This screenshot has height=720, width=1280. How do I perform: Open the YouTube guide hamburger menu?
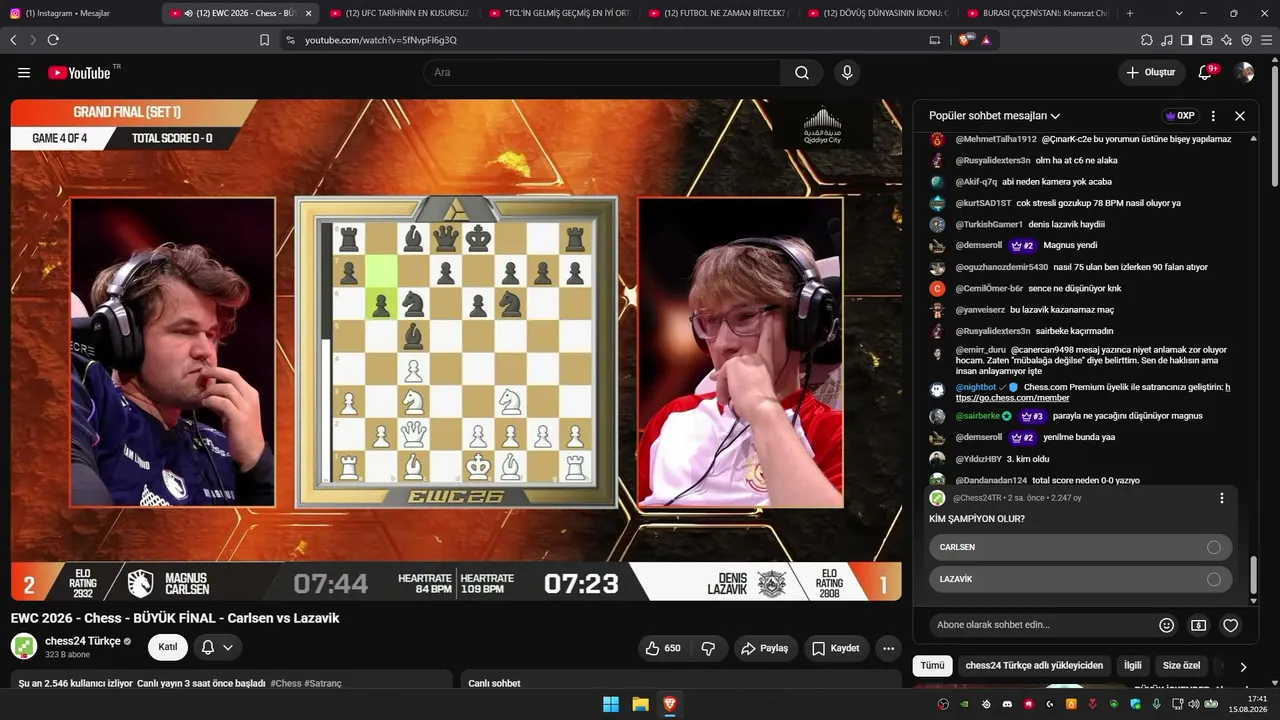click(24, 73)
